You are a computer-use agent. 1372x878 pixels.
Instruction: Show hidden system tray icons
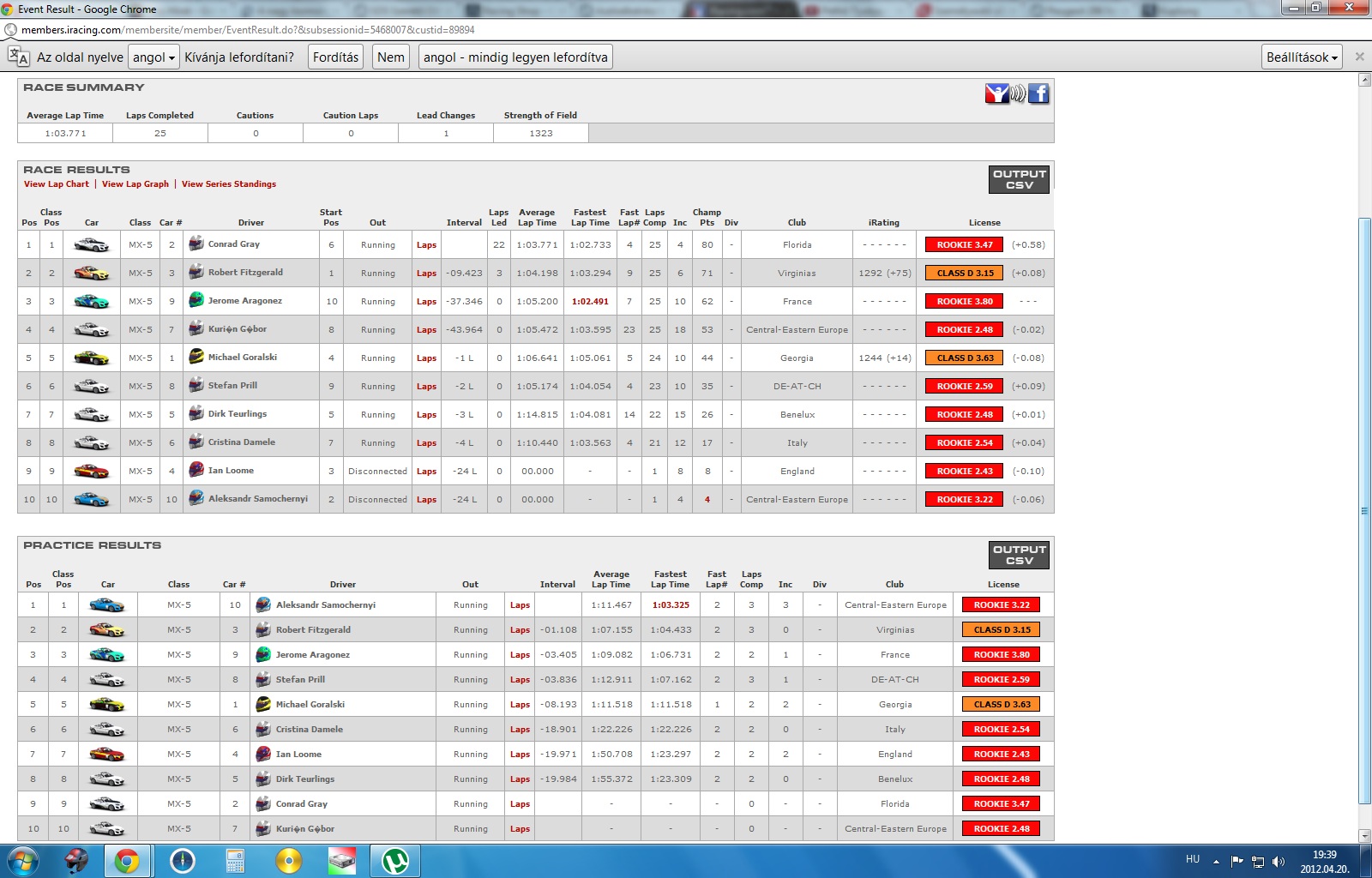[1216, 862]
